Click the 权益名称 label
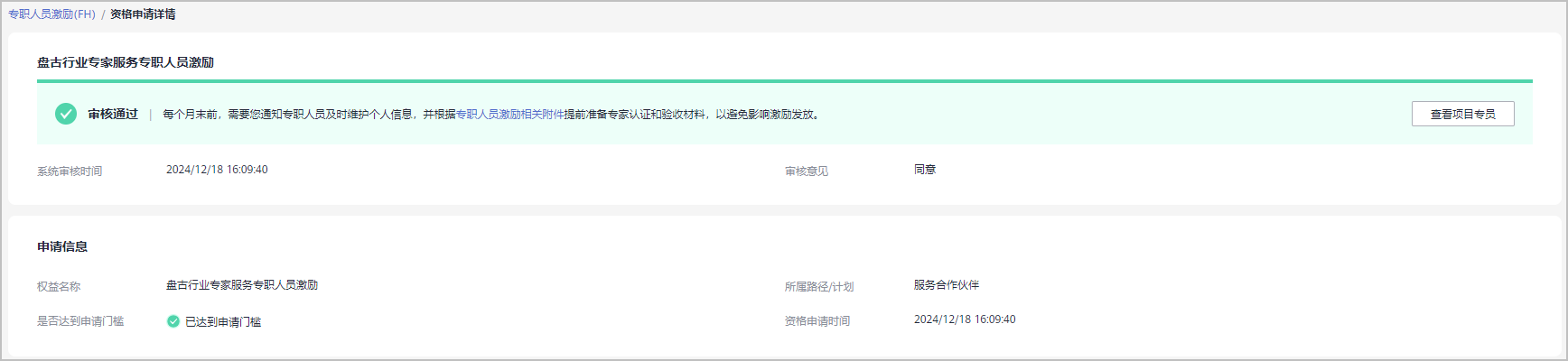 pyautogui.click(x=59, y=287)
